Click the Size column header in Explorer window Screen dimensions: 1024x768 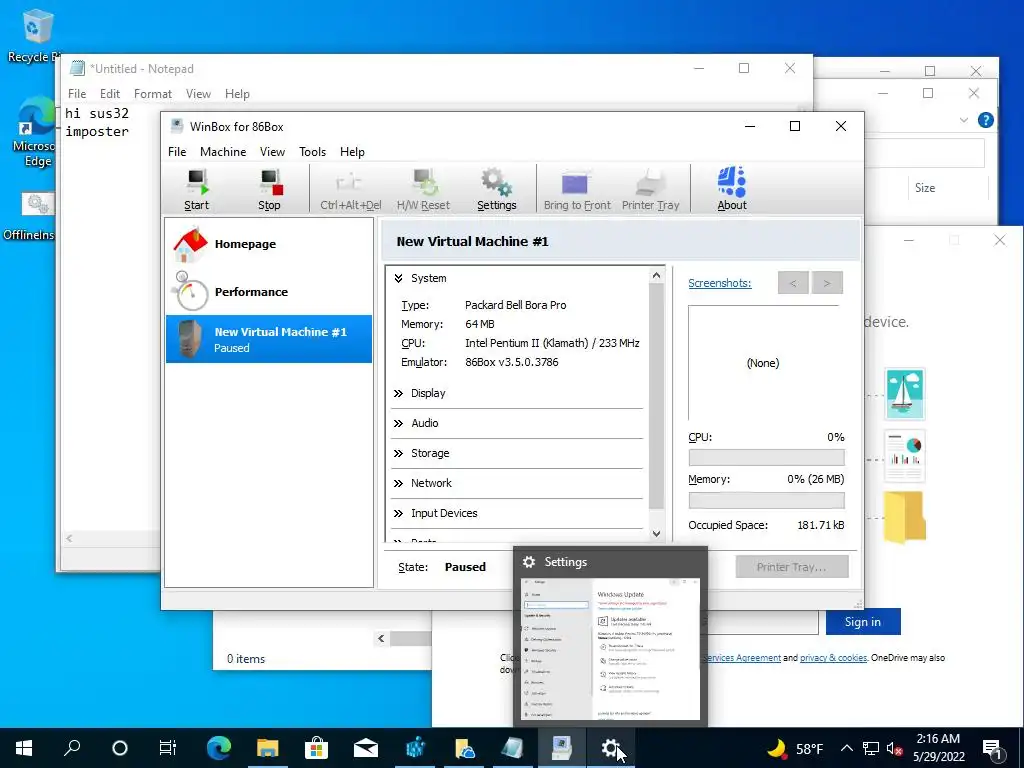point(925,188)
